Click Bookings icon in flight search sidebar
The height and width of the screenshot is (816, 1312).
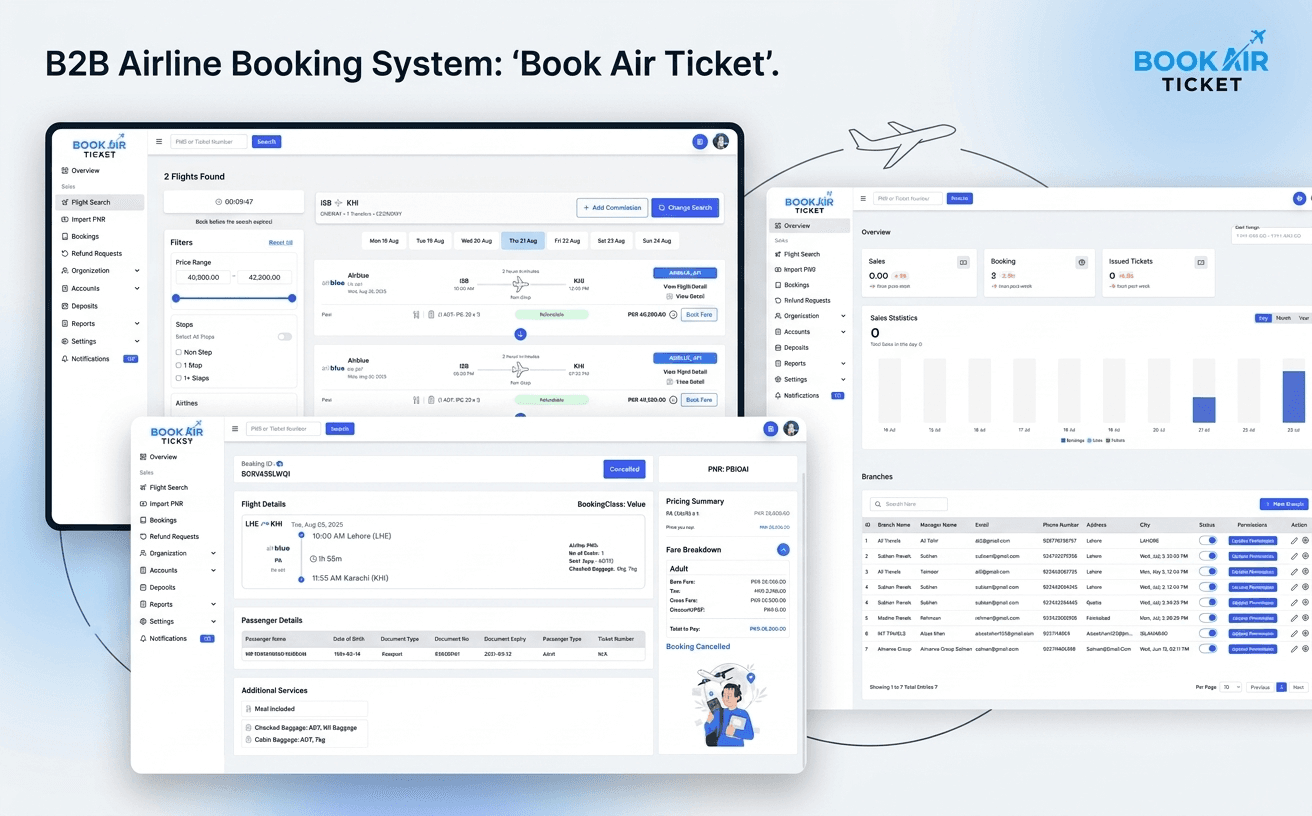pos(65,237)
